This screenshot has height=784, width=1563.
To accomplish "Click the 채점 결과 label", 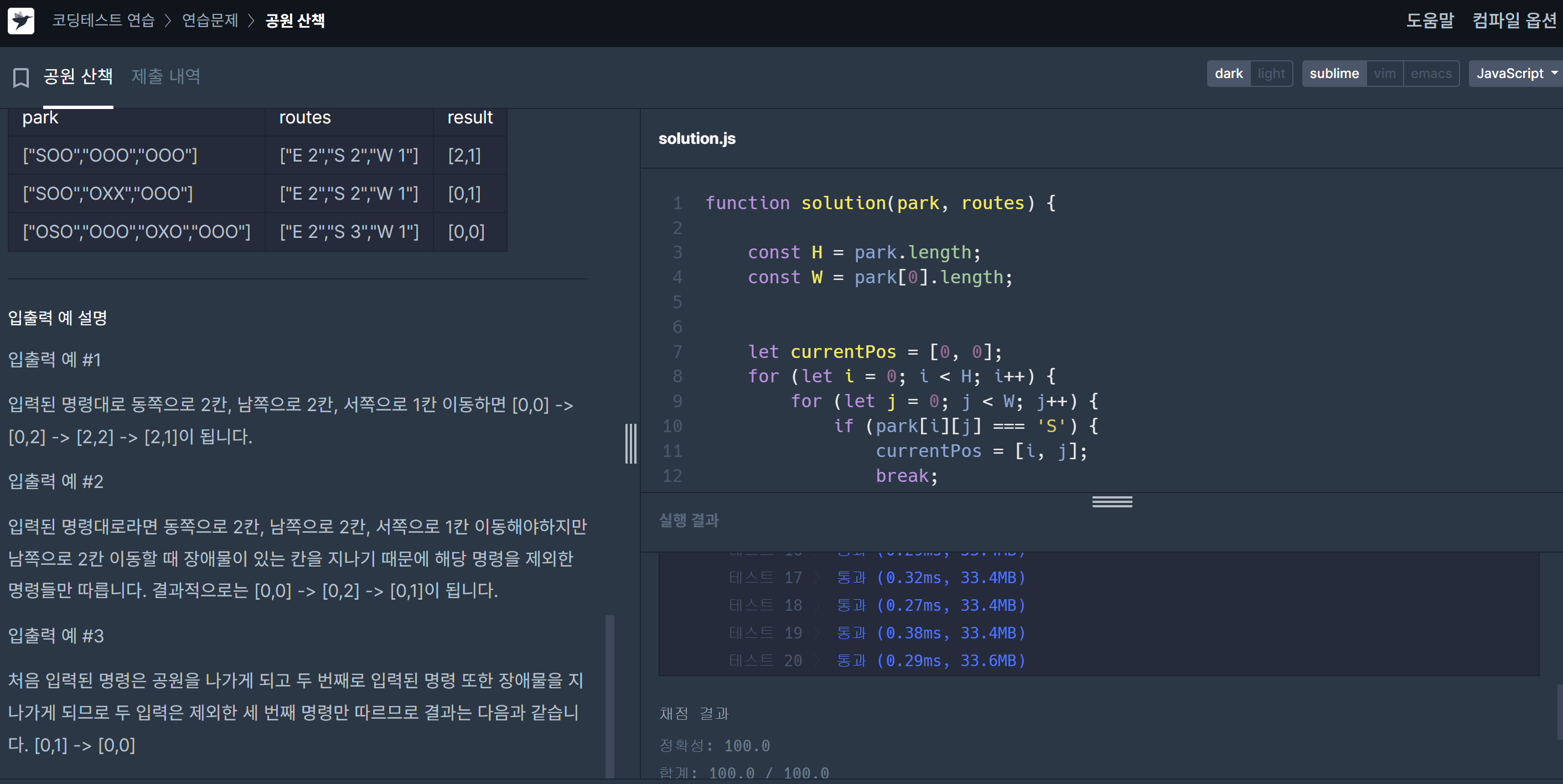I will 693,714.
